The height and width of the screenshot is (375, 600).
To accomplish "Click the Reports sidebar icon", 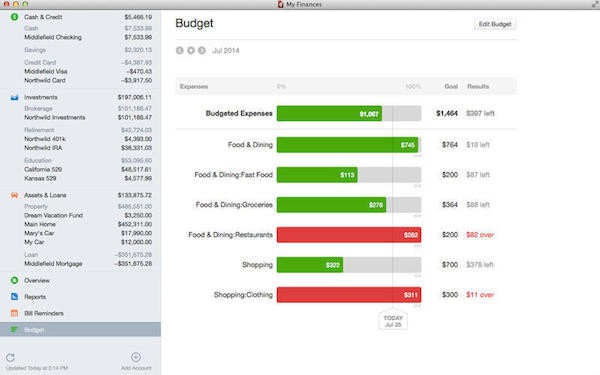I will [x=15, y=297].
